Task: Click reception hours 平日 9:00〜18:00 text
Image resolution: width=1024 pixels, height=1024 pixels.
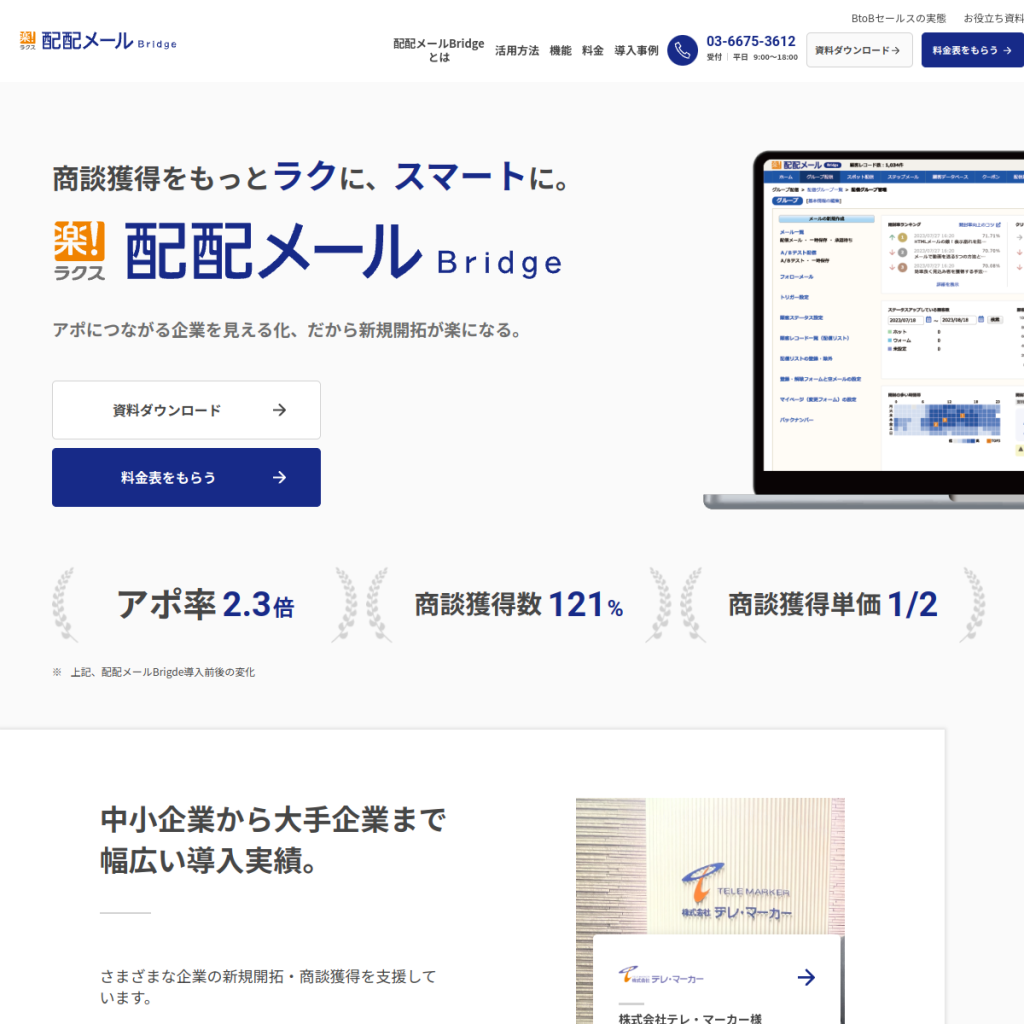Action: pyautogui.click(x=765, y=57)
